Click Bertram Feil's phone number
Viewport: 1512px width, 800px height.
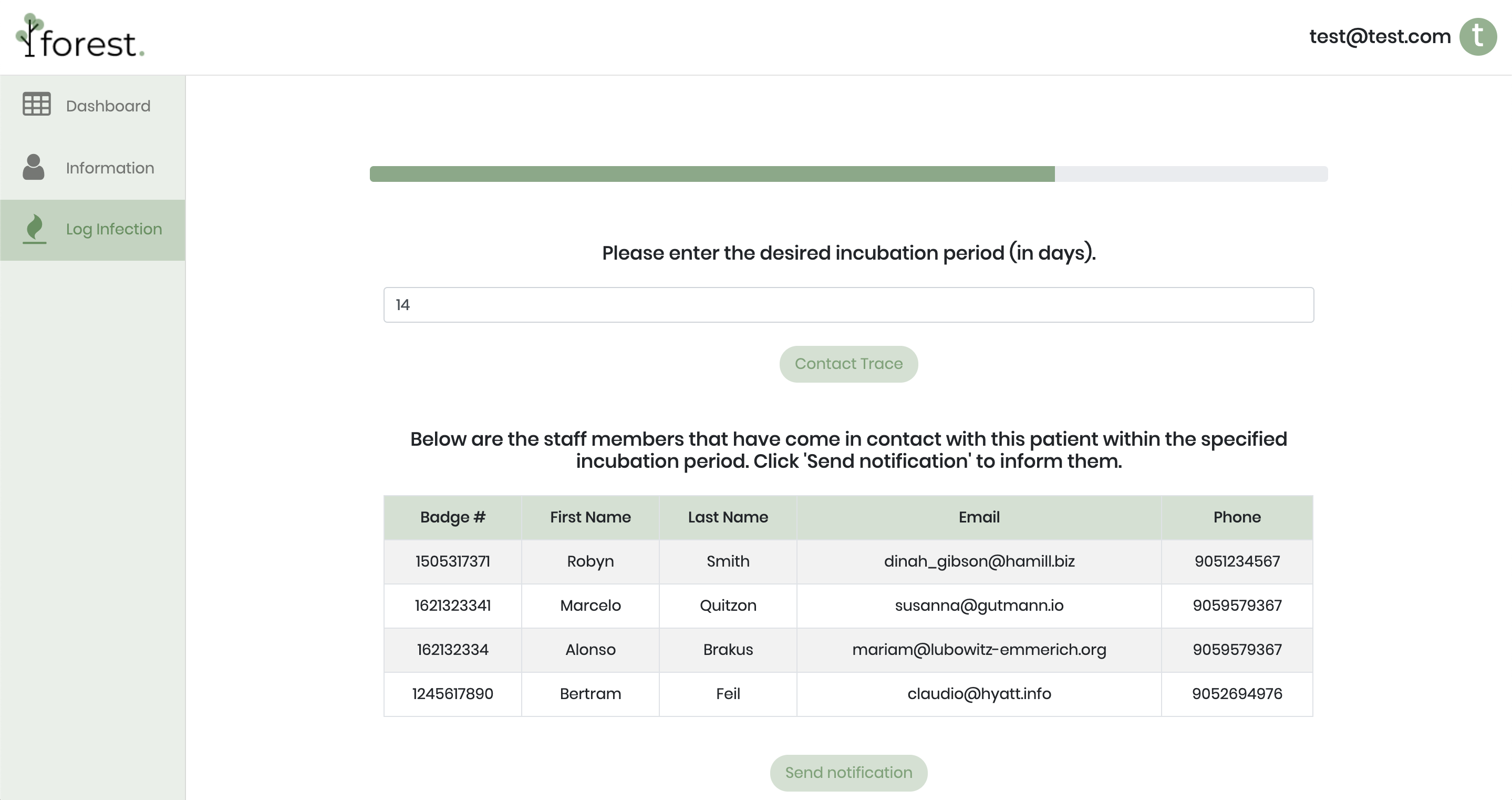(x=1236, y=694)
